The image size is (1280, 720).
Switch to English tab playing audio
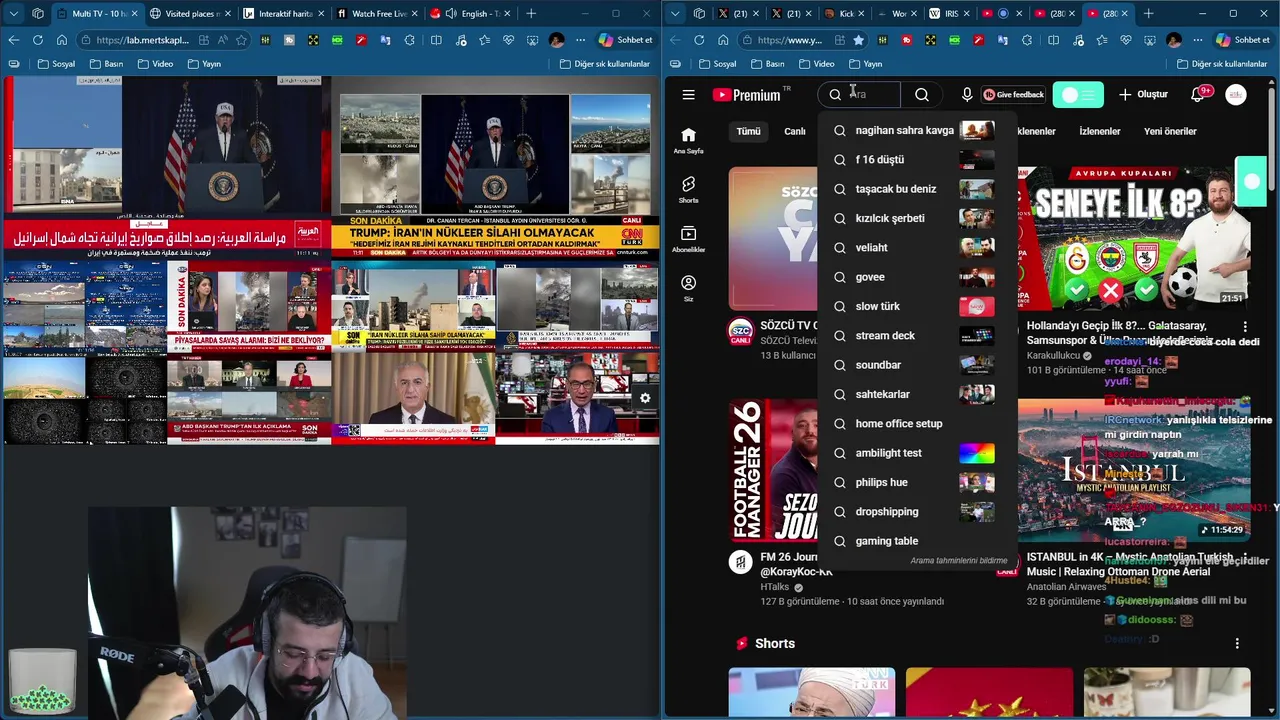(x=472, y=14)
